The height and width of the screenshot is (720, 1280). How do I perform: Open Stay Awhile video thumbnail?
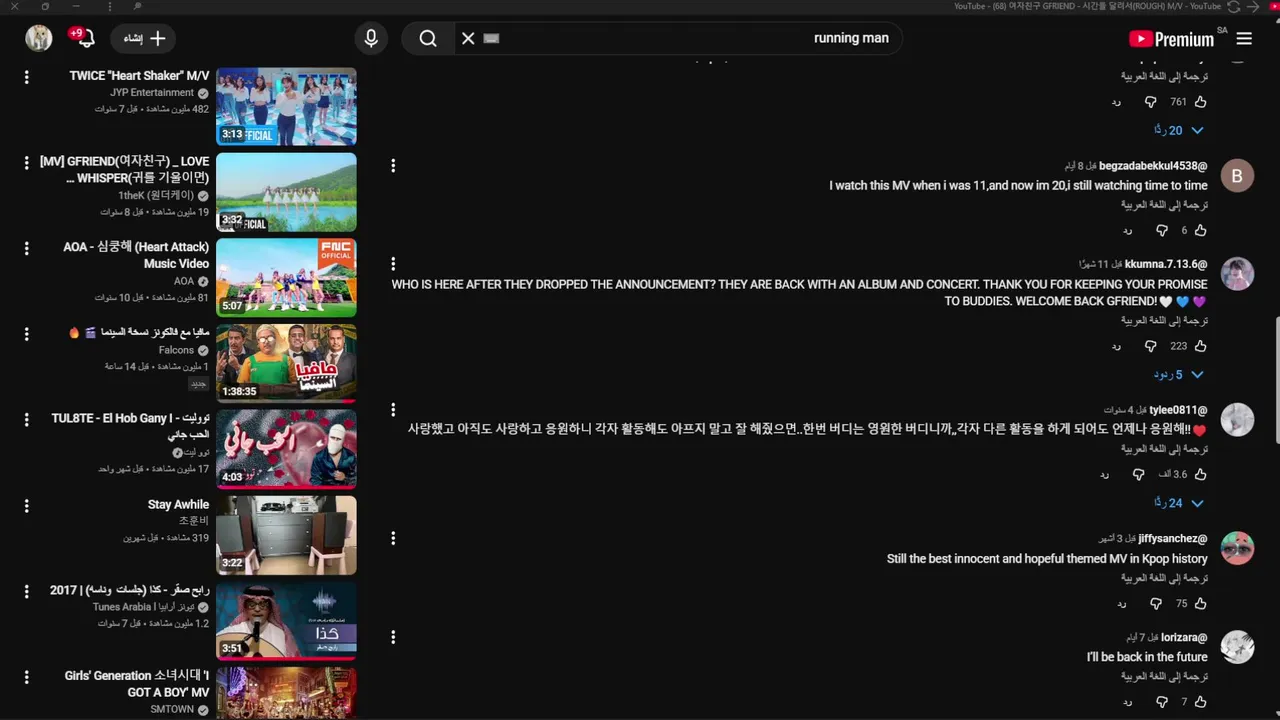click(286, 535)
